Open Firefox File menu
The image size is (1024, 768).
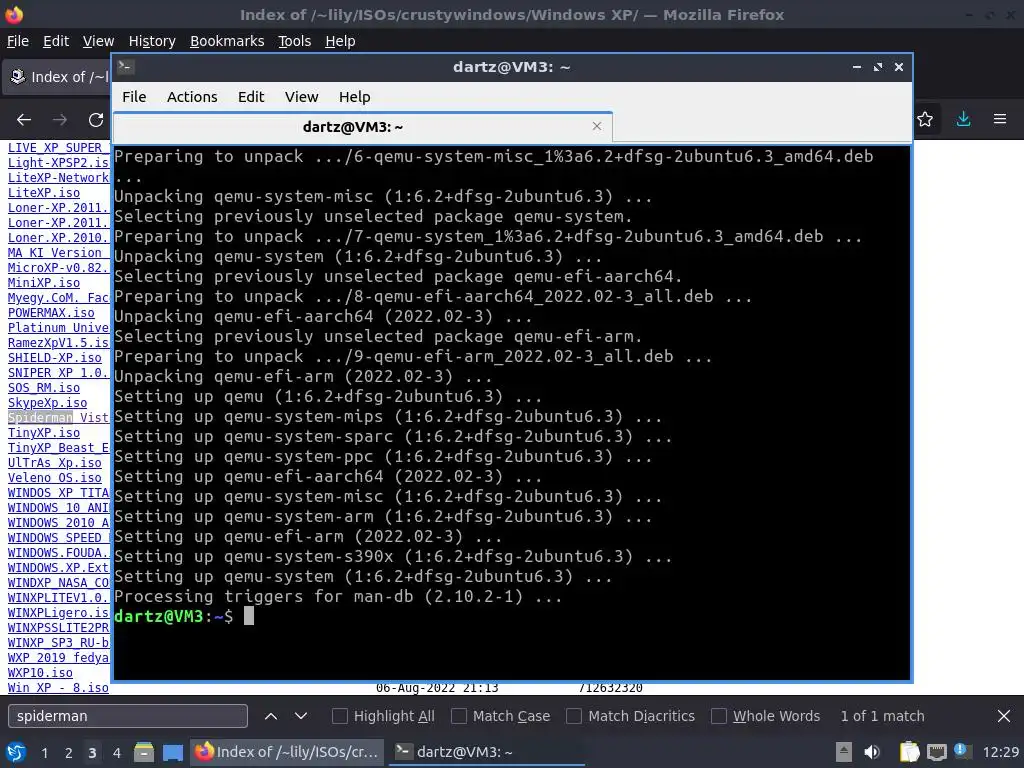click(18, 41)
